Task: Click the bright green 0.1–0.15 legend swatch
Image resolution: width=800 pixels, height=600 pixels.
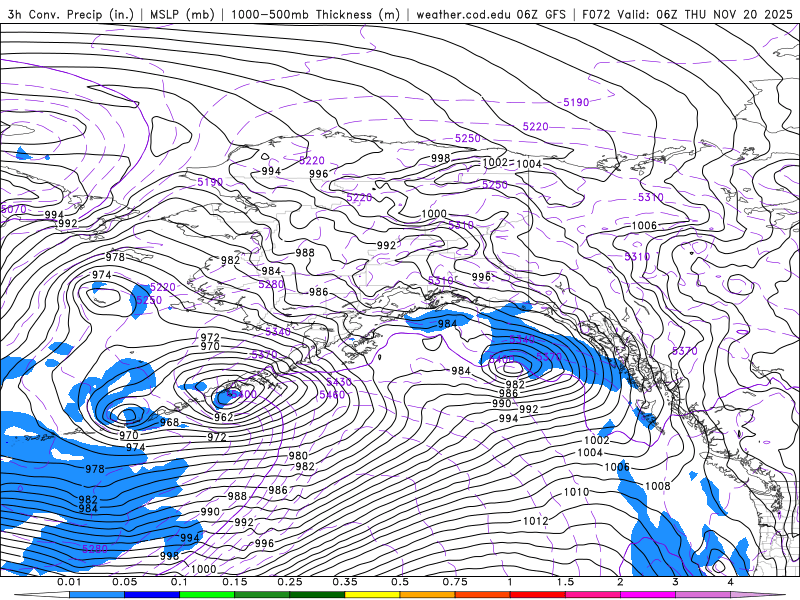Action: pyautogui.click(x=207, y=595)
